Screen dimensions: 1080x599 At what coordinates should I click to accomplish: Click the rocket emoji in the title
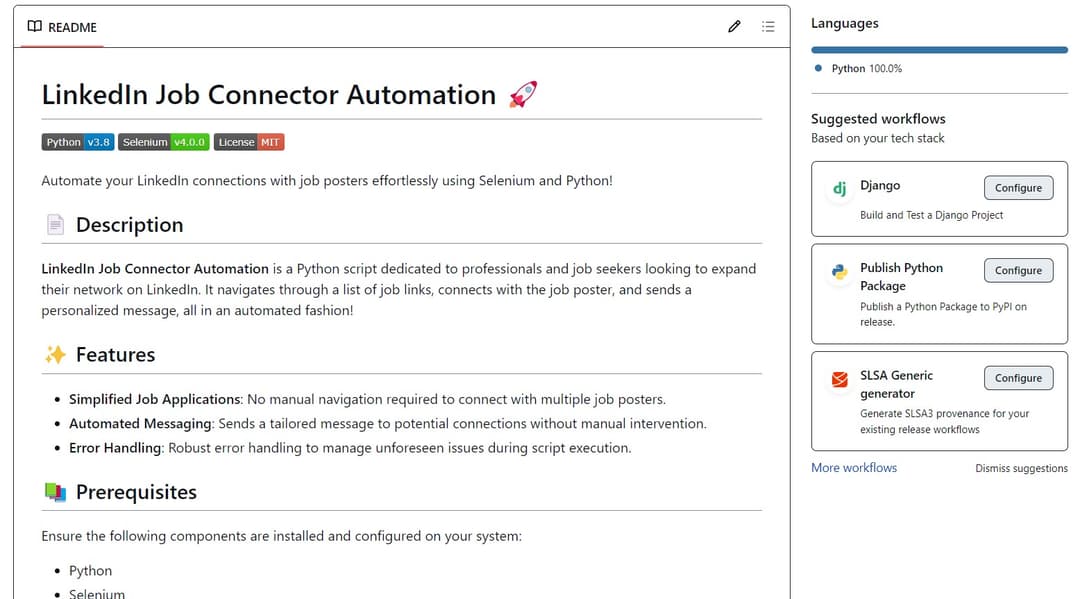pyautogui.click(x=523, y=94)
